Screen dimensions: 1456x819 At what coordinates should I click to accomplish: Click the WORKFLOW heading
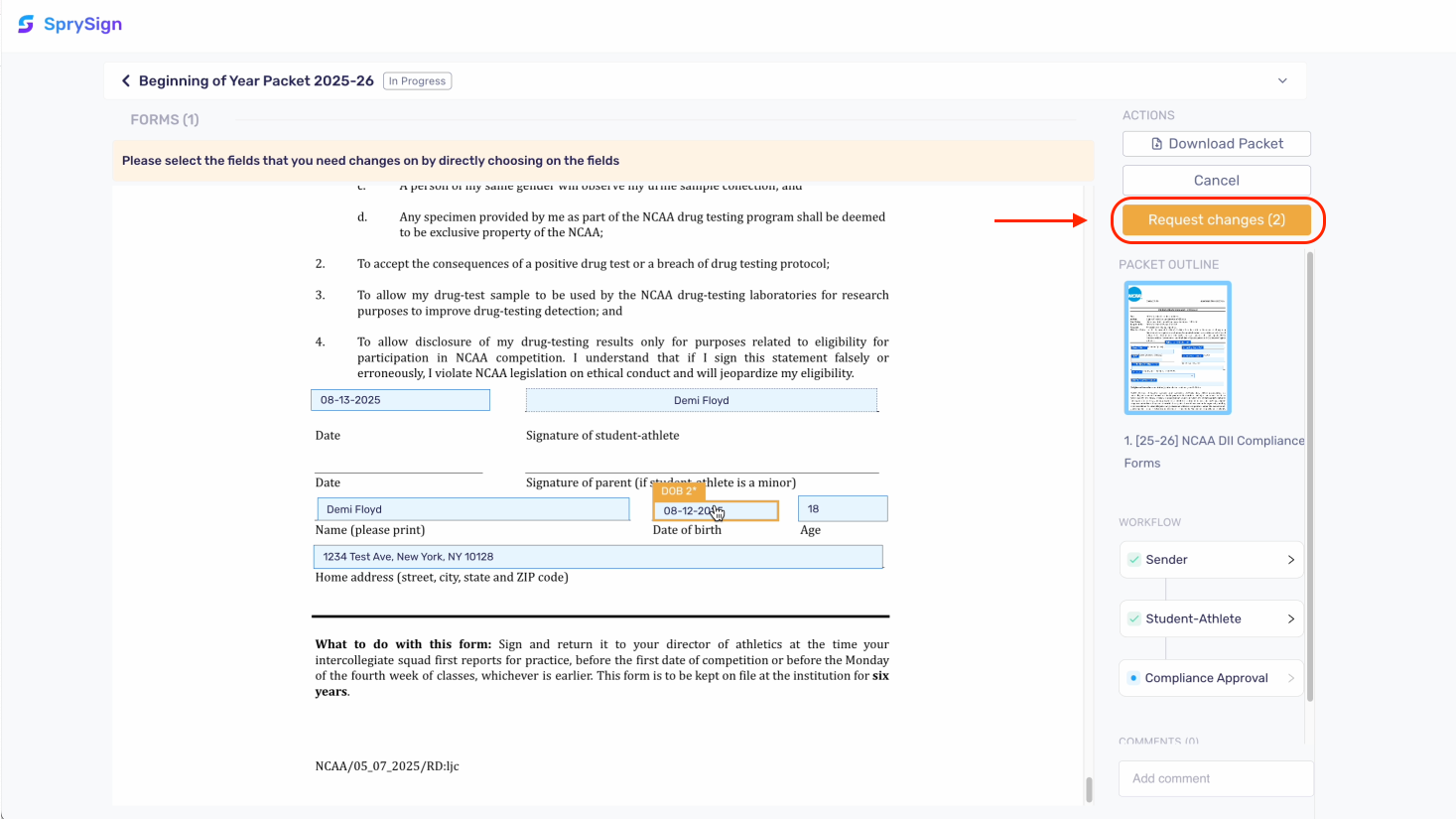[x=1149, y=522]
